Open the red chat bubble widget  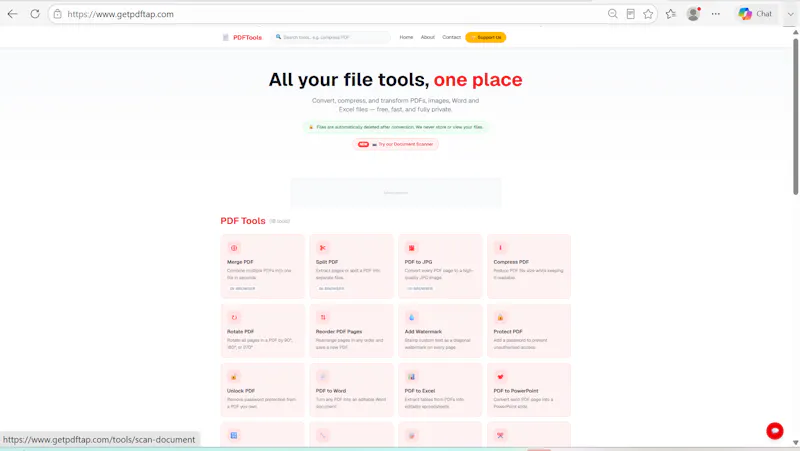[774, 431]
